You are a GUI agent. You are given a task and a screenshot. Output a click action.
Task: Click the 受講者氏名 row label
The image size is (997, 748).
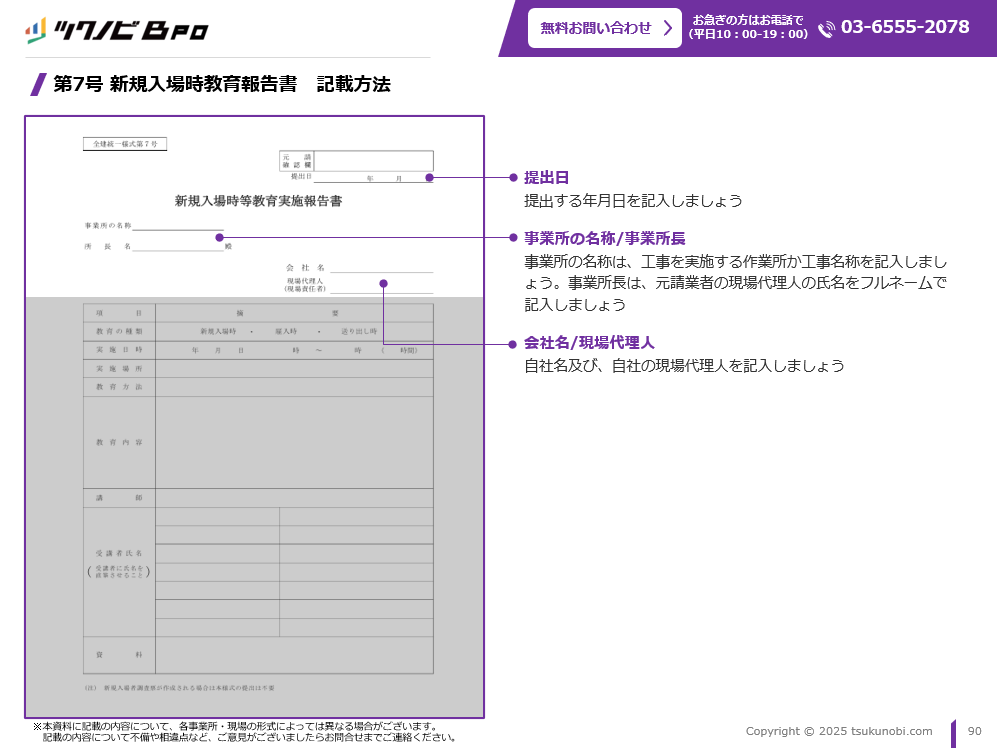click(120, 553)
